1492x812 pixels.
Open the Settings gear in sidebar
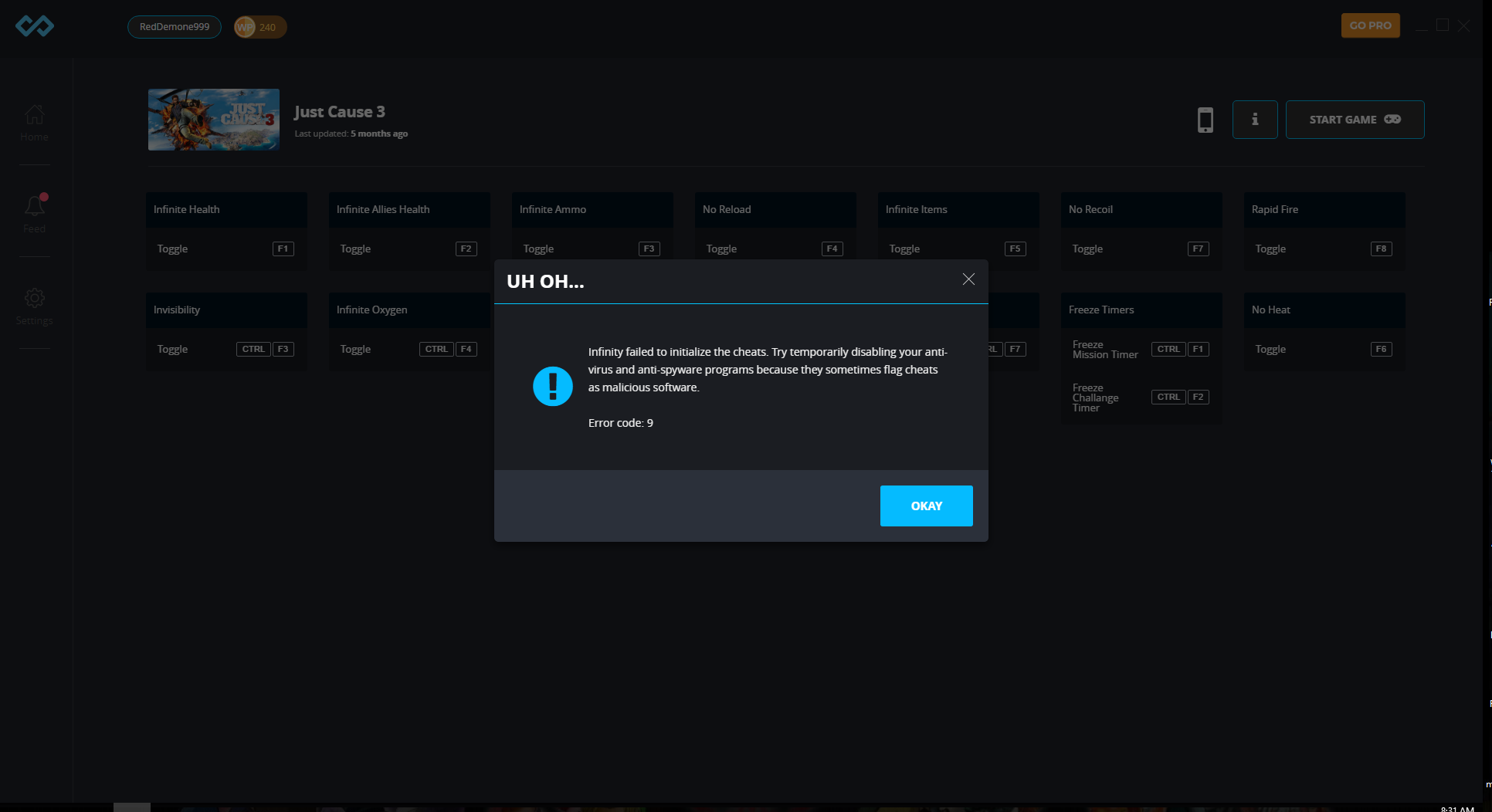point(34,306)
